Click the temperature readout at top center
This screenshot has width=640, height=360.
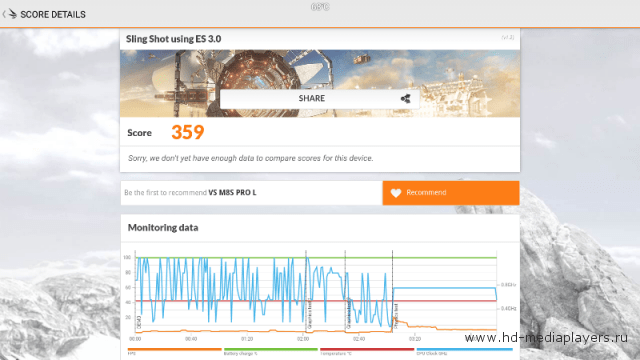[320, 7]
